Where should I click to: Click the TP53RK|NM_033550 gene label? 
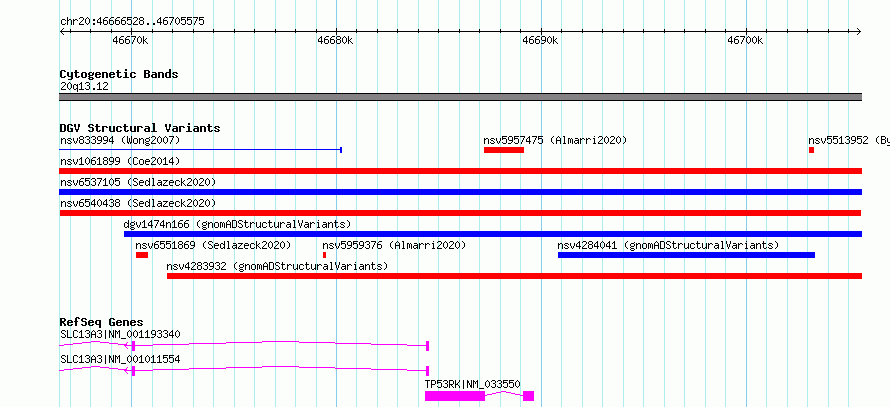tap(473, 384)
